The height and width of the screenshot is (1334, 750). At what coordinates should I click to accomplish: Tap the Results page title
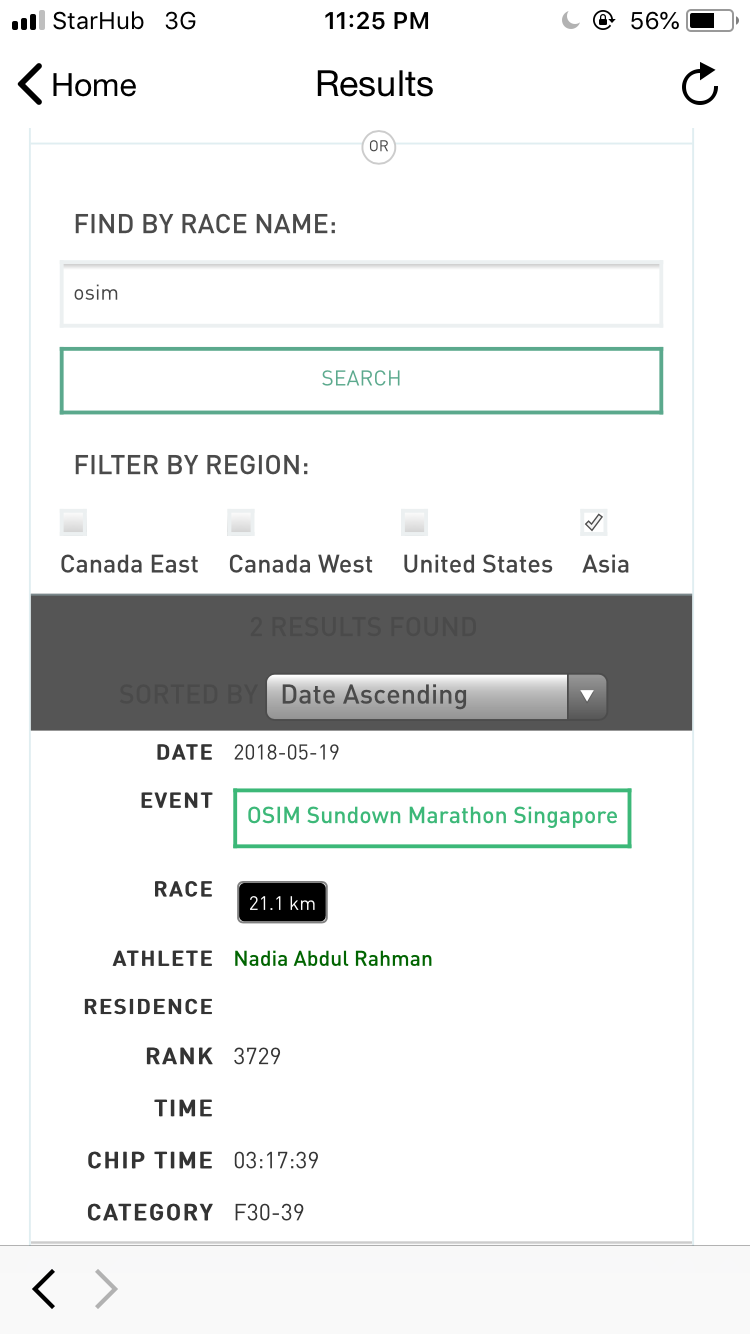375,84
